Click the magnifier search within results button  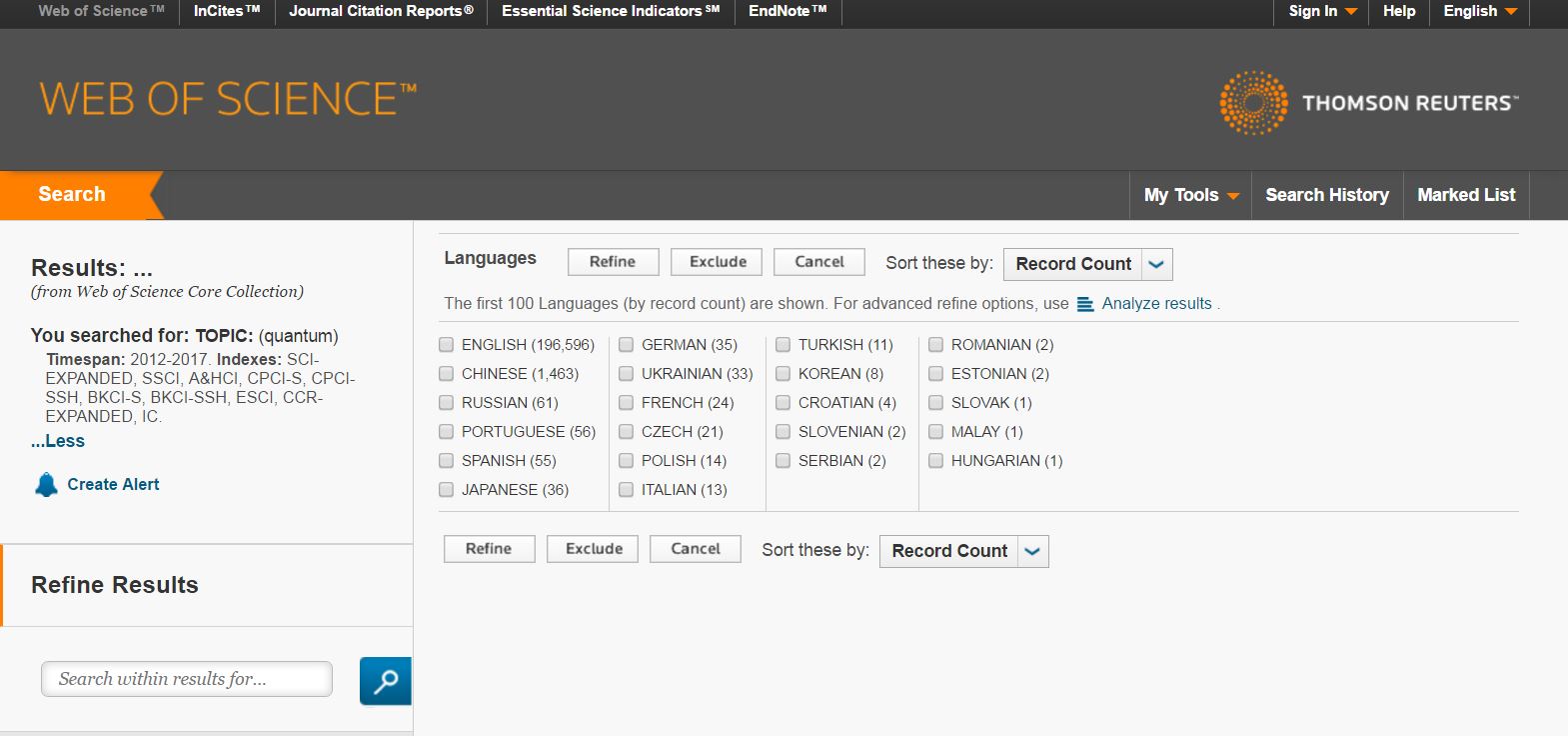pos(386,681)
